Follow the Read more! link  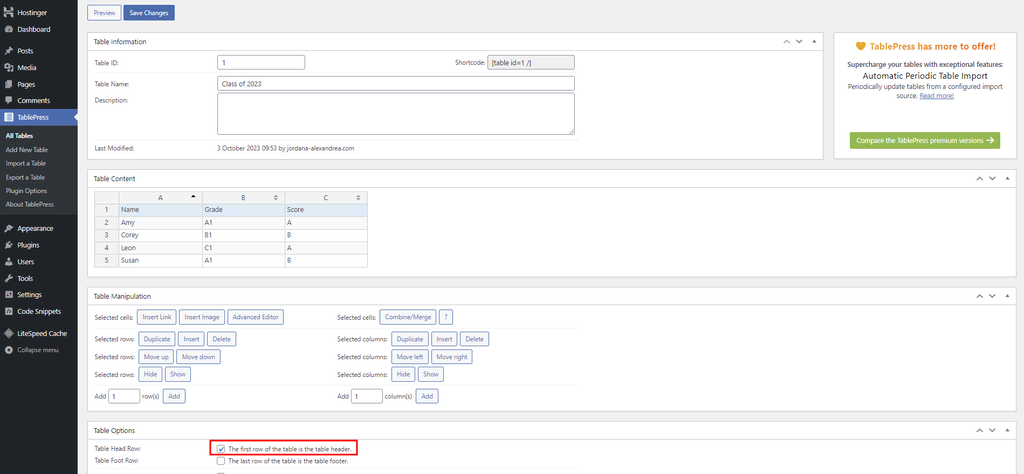point(936,95)
